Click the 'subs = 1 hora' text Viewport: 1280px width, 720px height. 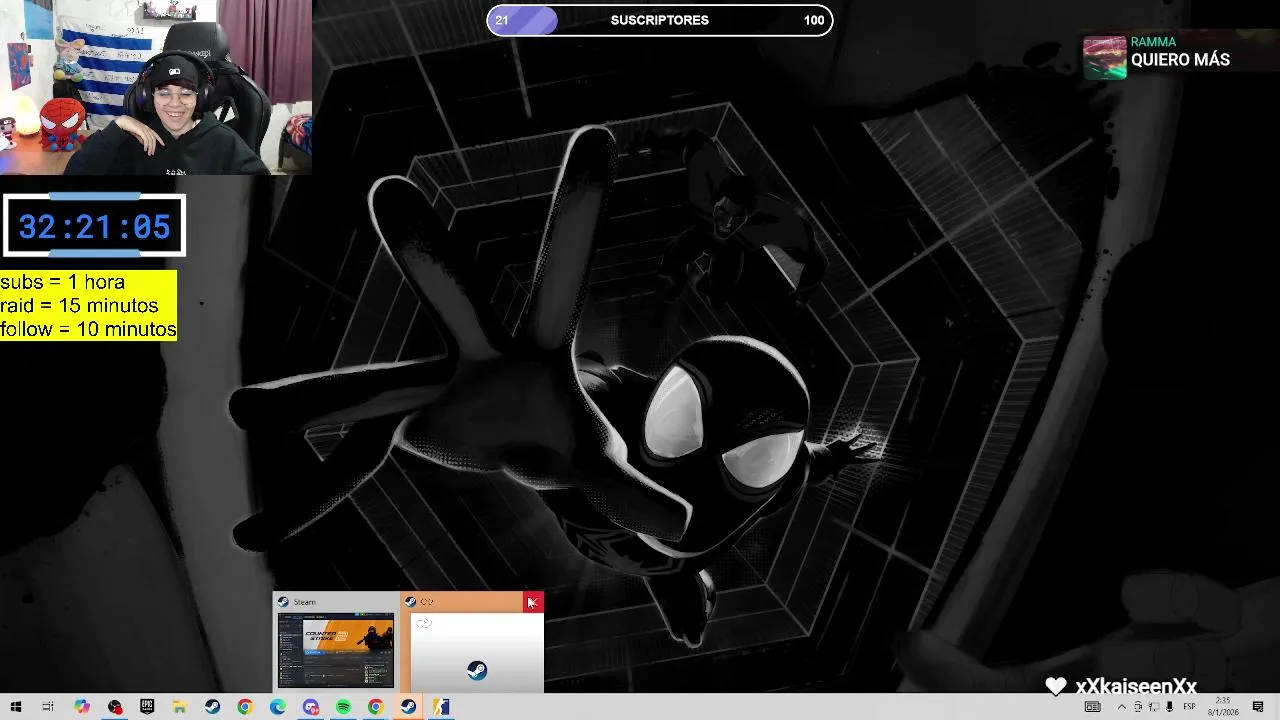pyautogui.click(x=62, y=282)
